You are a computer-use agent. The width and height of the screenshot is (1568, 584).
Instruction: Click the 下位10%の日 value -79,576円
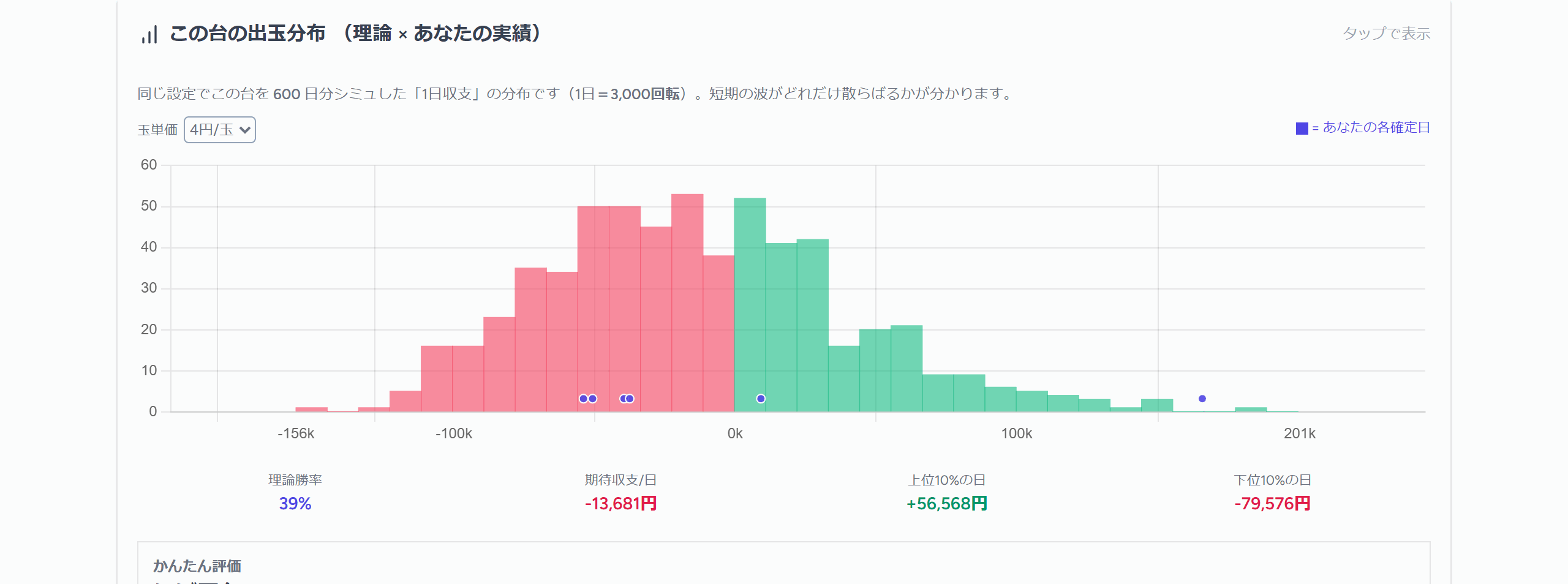pos(1272,503)
